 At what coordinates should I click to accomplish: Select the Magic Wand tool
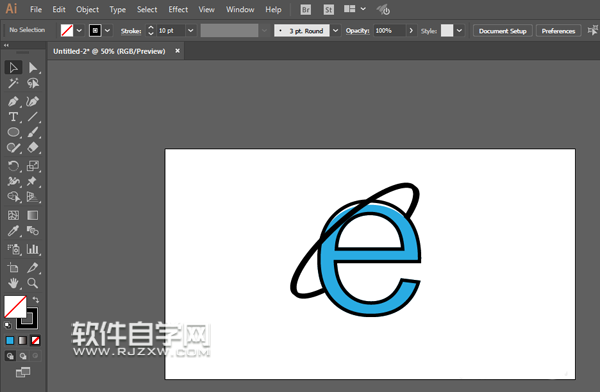[x=13, y=83]
